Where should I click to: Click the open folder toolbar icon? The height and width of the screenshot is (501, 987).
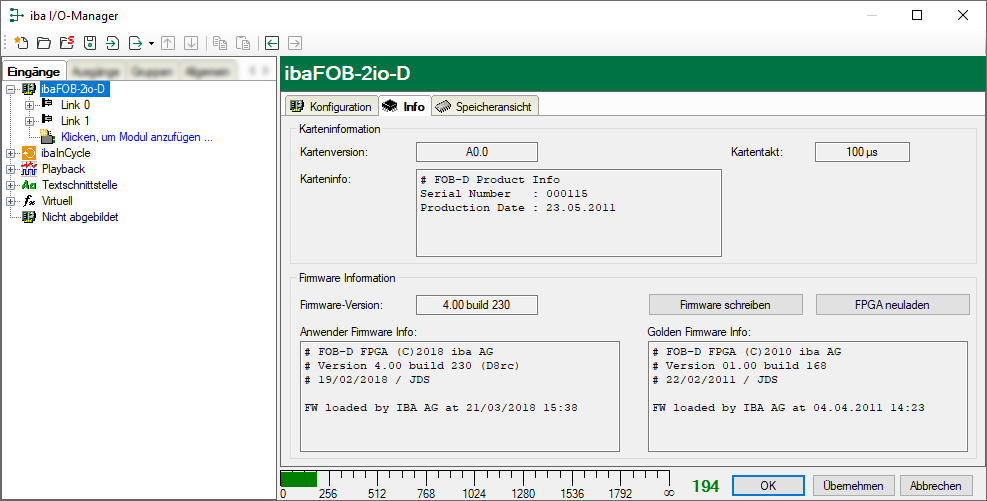(x=44, y=43)
